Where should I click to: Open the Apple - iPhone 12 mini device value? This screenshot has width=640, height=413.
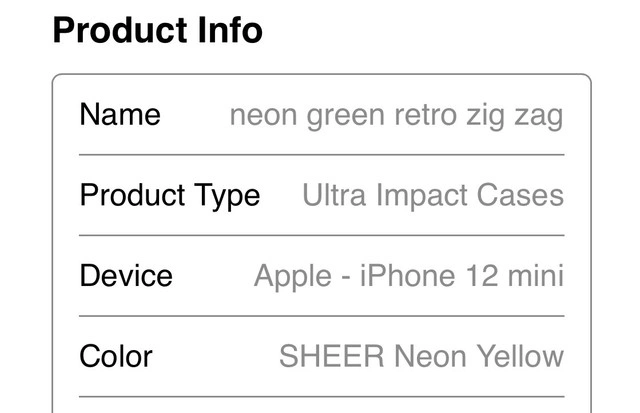pyautogui.click(x=408, y=275)
